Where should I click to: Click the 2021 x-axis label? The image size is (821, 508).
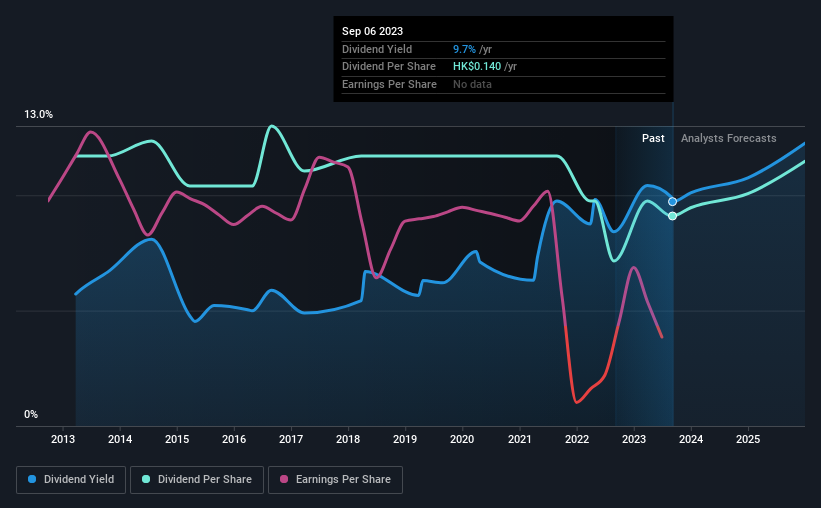pos(519,439)
